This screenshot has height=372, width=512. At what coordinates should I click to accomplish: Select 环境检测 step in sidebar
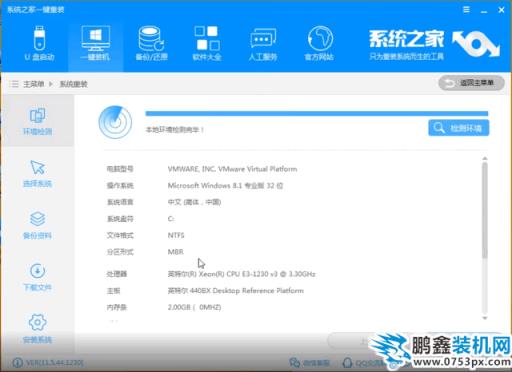(x=37, y=121)
